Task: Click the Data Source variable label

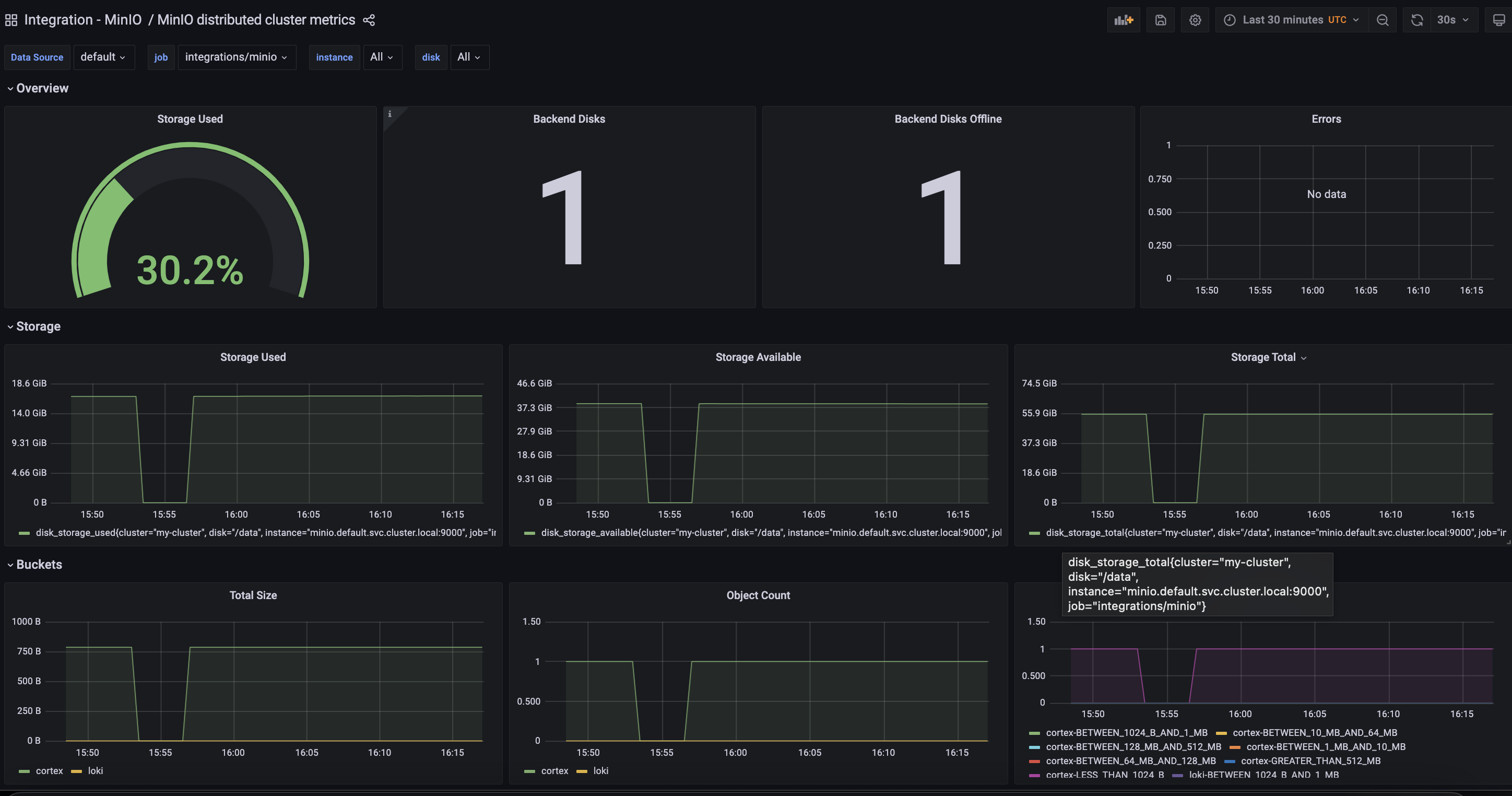Action: coord(37,57)
